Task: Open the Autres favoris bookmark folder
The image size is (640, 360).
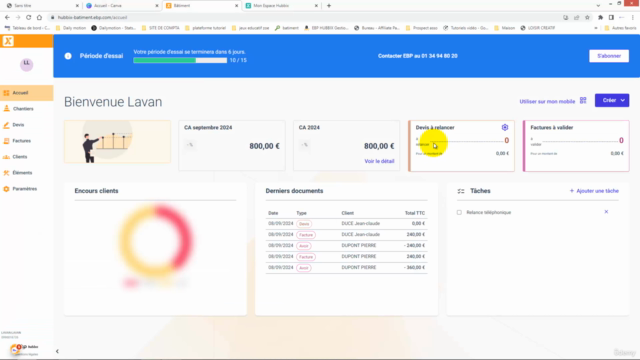Action: click(x=620, y=28)
